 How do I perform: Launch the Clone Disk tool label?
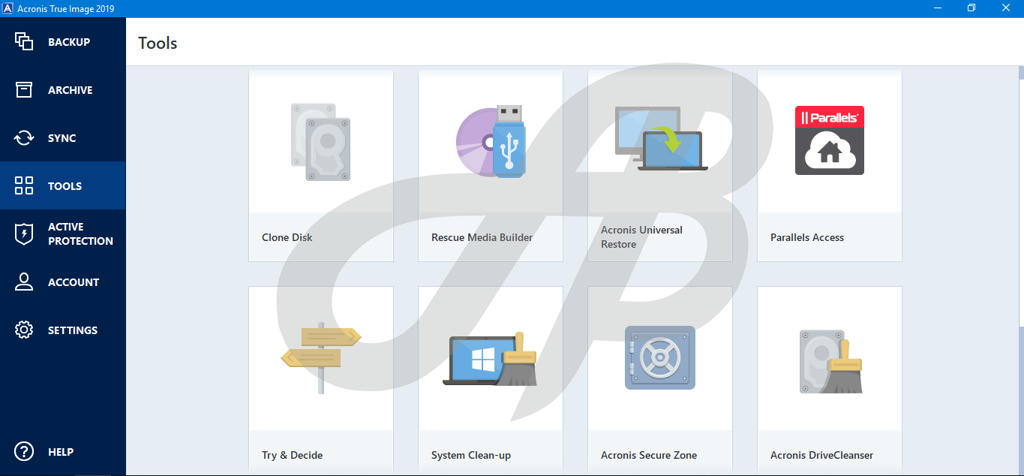coord(287,238)
